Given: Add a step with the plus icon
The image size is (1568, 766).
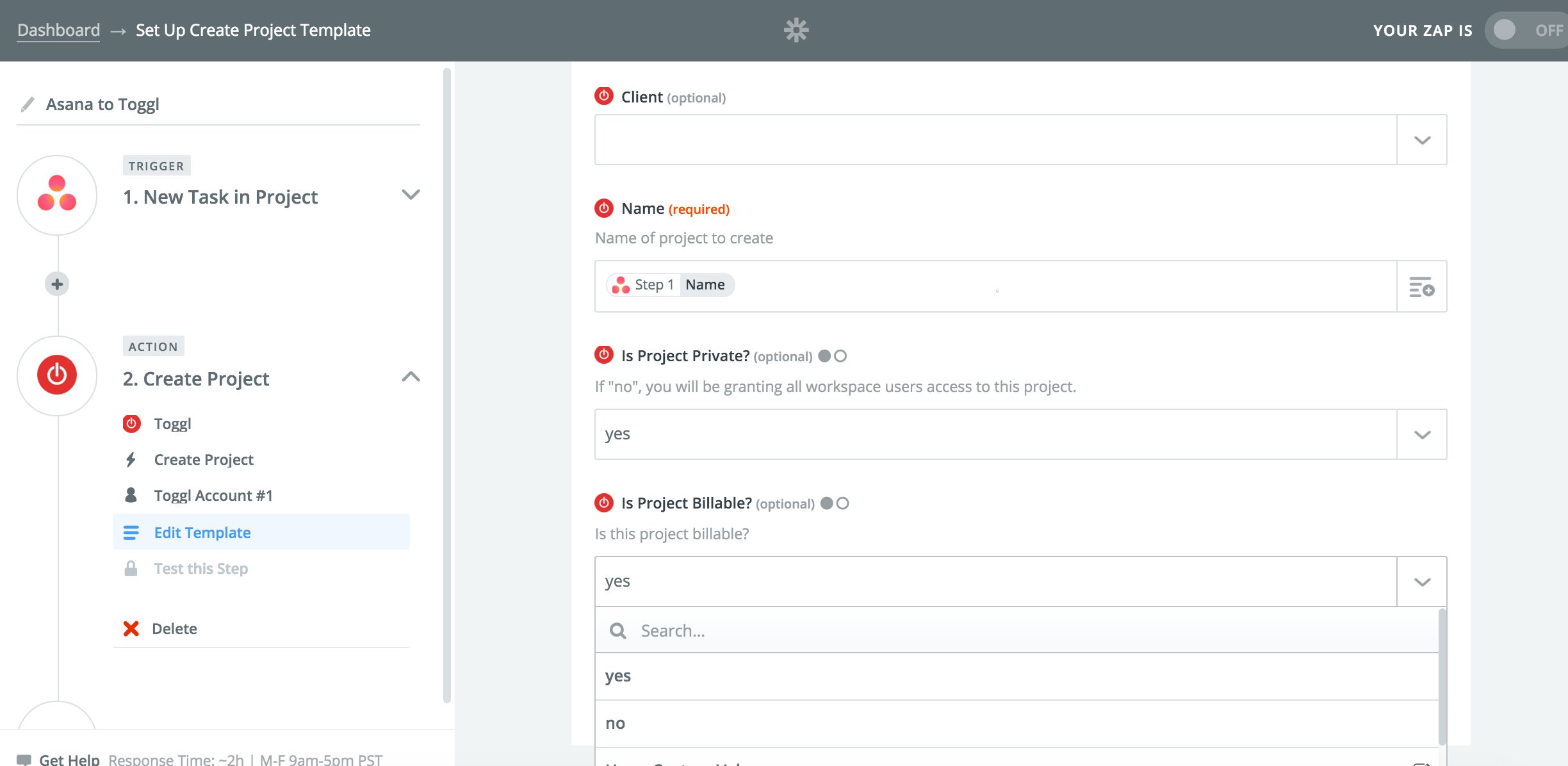Looking at the screenshot, I should tap(57, 284).
